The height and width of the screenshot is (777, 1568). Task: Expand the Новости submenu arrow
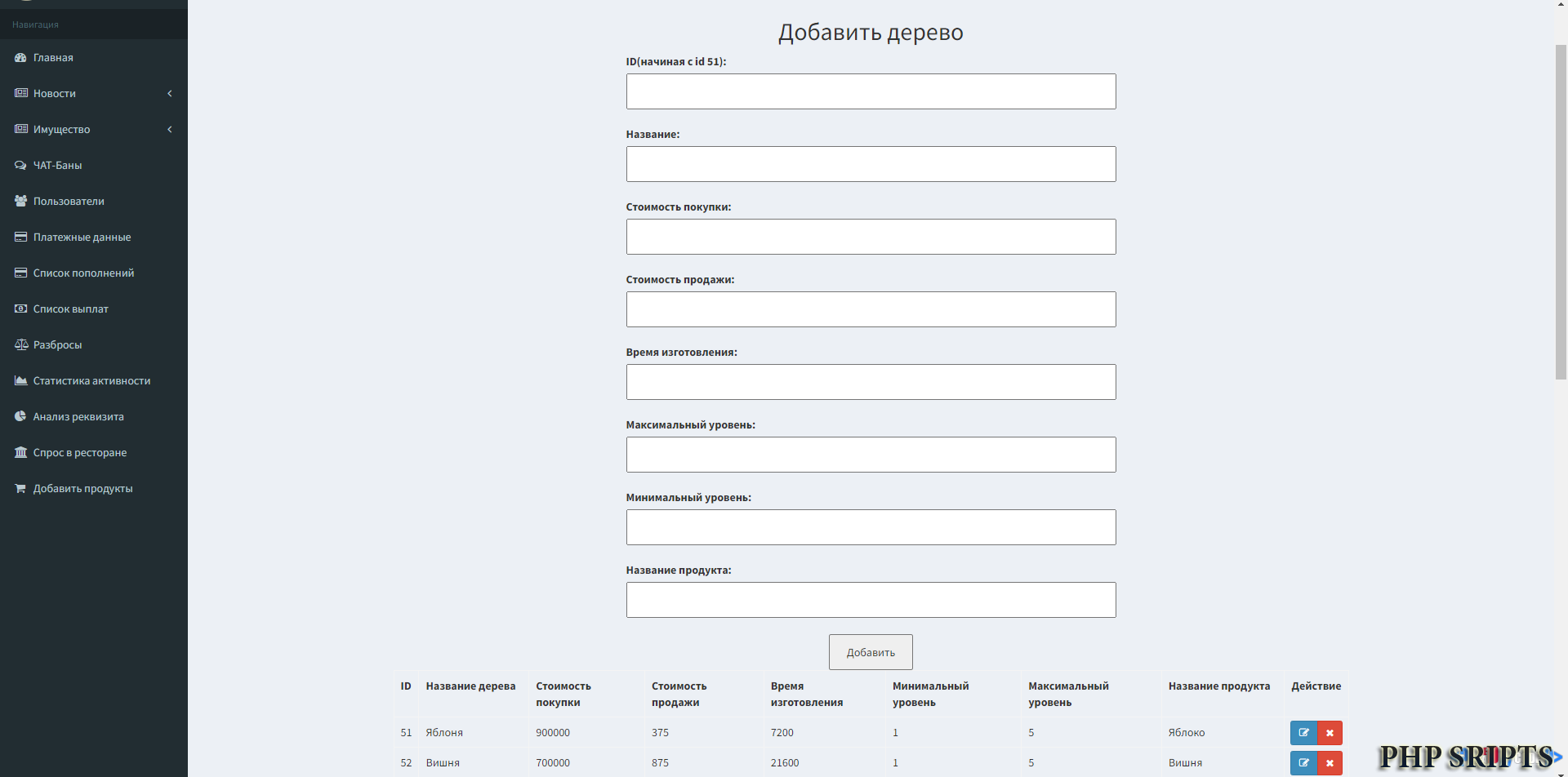coord(170,94)
